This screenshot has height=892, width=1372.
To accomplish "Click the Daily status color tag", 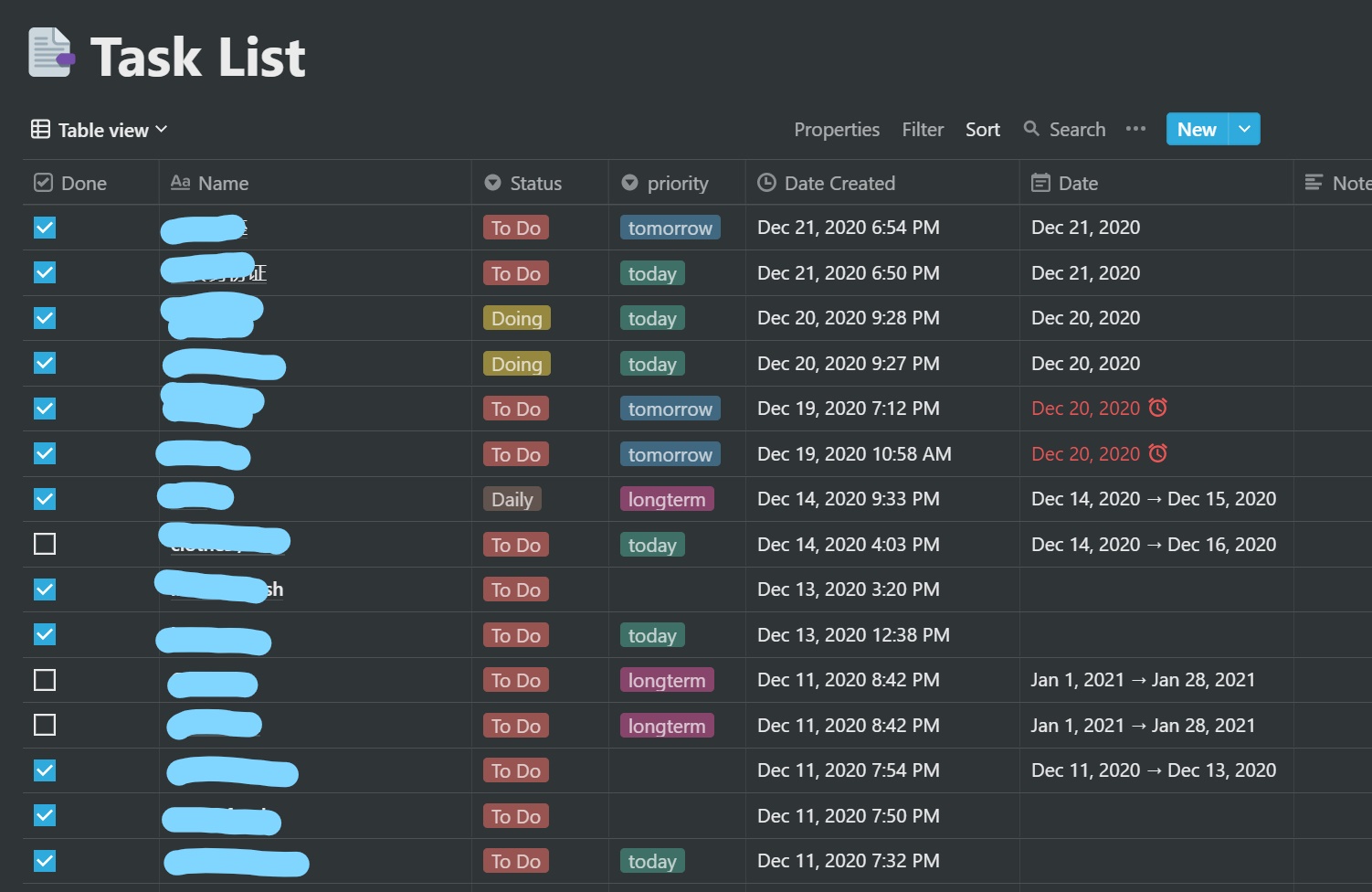I will (512, 499).
